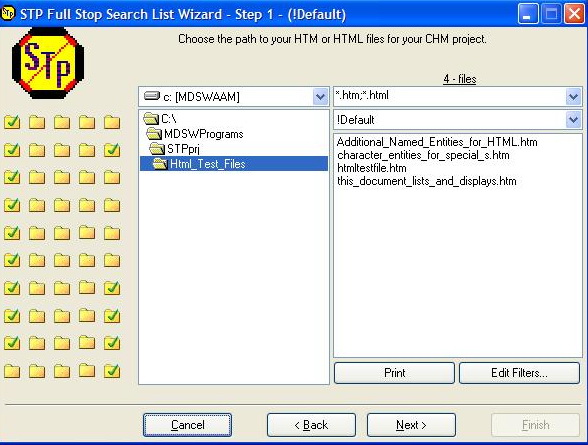Click the Print button

click(x=394, y=373)
